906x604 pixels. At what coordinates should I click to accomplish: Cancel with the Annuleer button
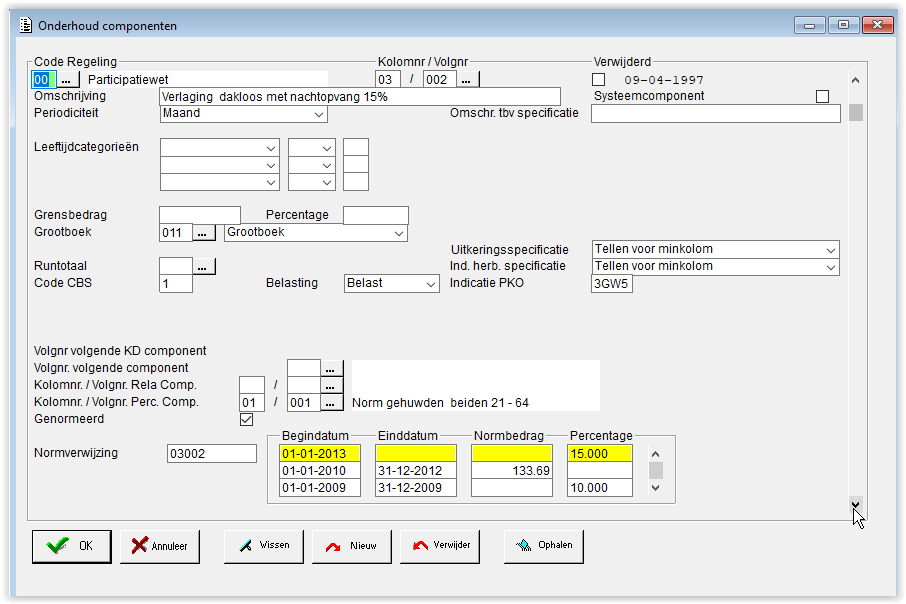click(159, 546)
